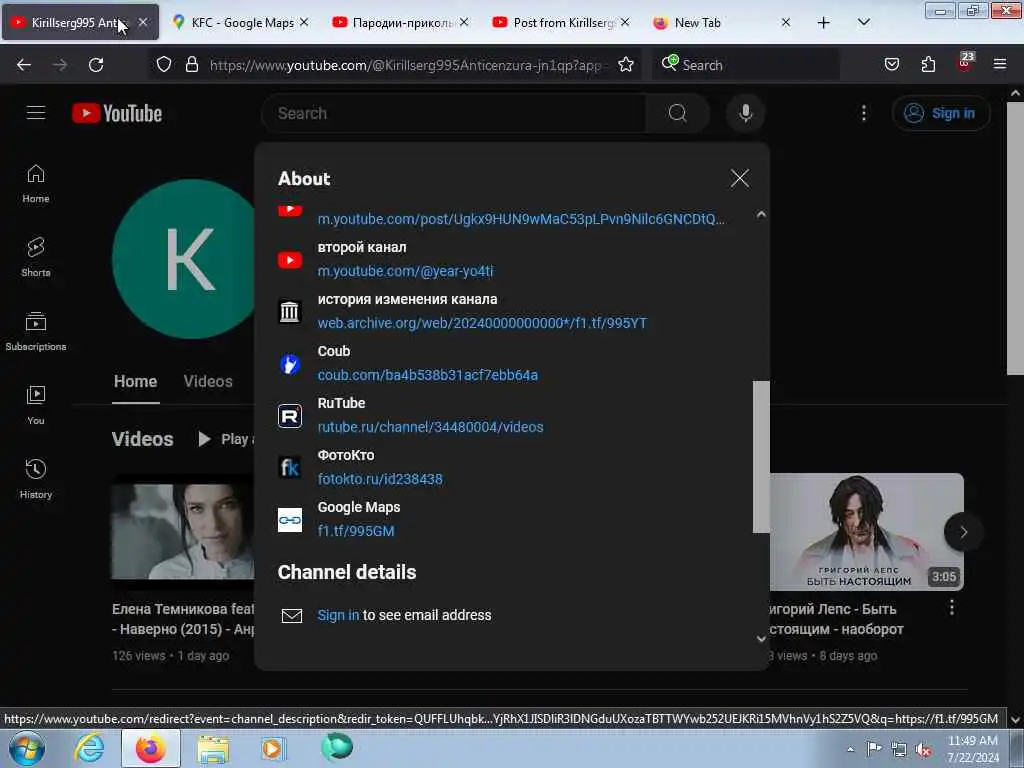The height and width of the screenshot is (768, 1024).
Task: Focus the Firefox Search box
Action: 746,65
